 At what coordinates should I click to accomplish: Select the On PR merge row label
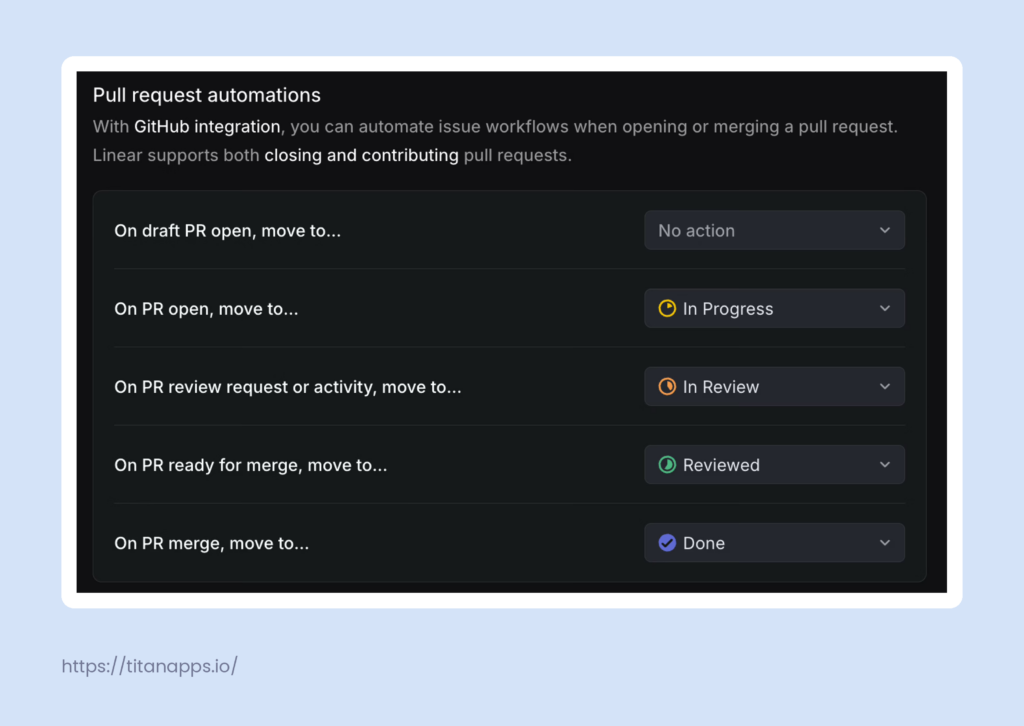tap(212, 543)
